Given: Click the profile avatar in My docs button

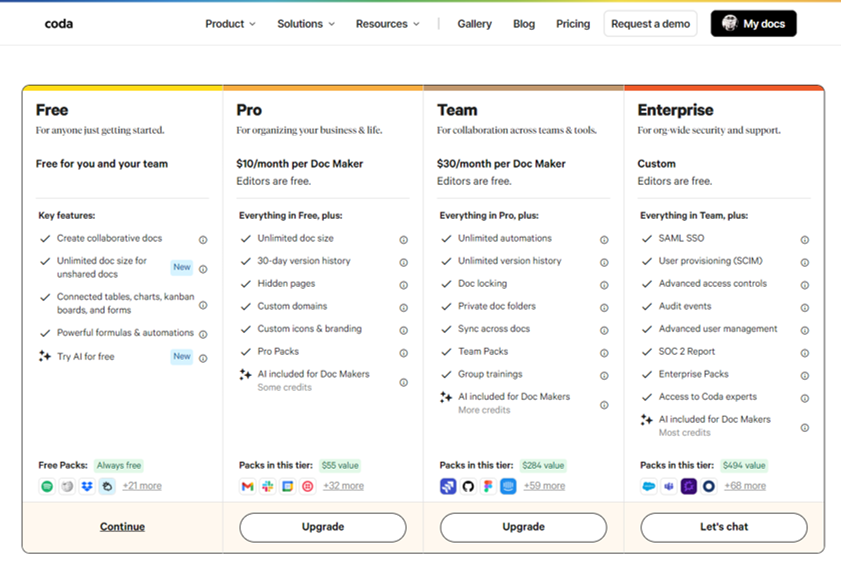Looking at the screenshot, I should [x=729, y=23].
